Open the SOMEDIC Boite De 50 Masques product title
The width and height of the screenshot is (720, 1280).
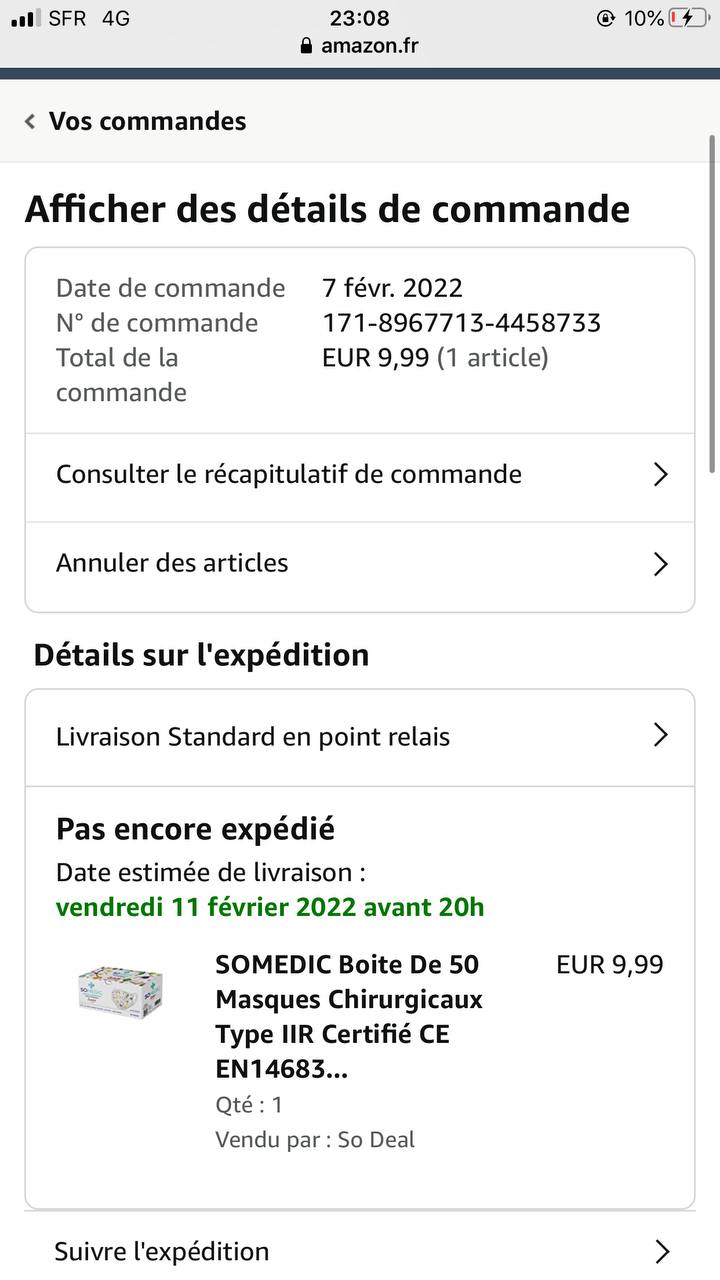[x=349, y=1017]
